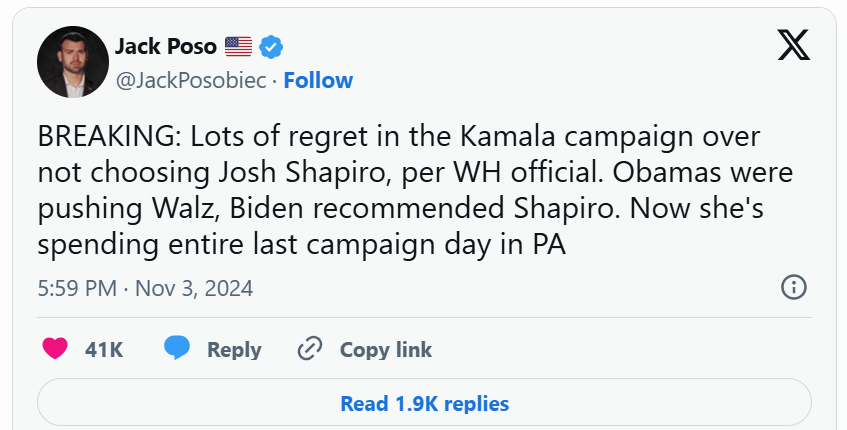
Task: Click the Nov 3, 2024 date
Action: (x=194, y=289)
